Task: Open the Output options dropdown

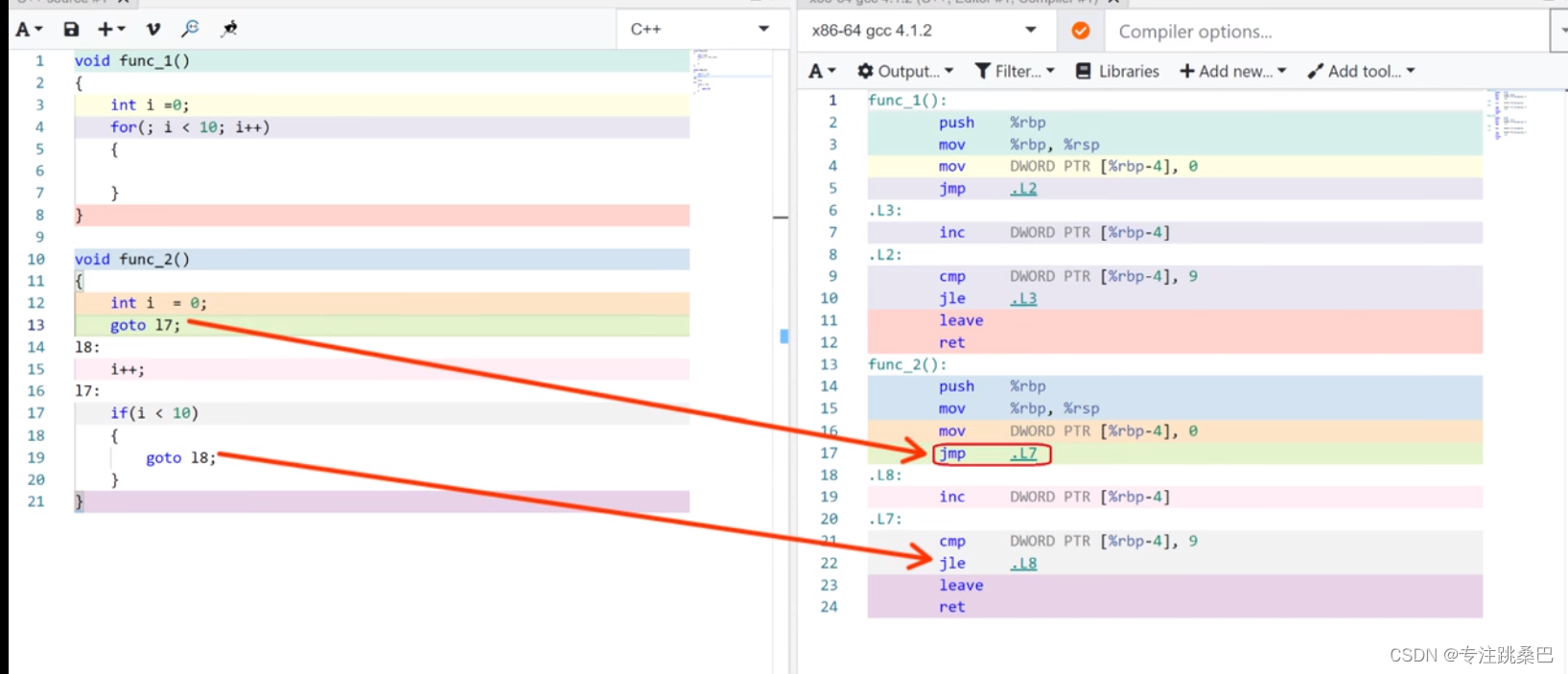Action: click(x=905, y=71)
